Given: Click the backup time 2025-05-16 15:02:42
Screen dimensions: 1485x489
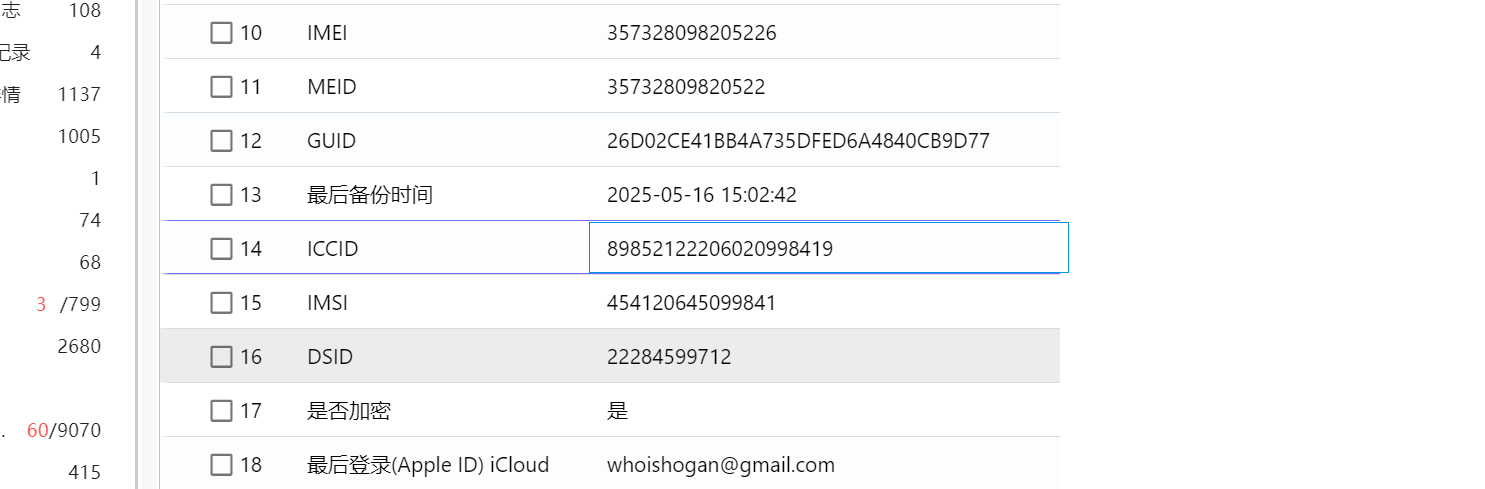Looking at the screenshot, I should [x=702, y=195].
